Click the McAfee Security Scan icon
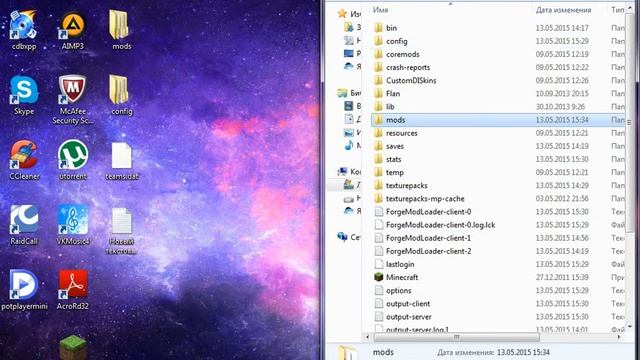Screen dimensions: 640x360 [x=73, y=100]
